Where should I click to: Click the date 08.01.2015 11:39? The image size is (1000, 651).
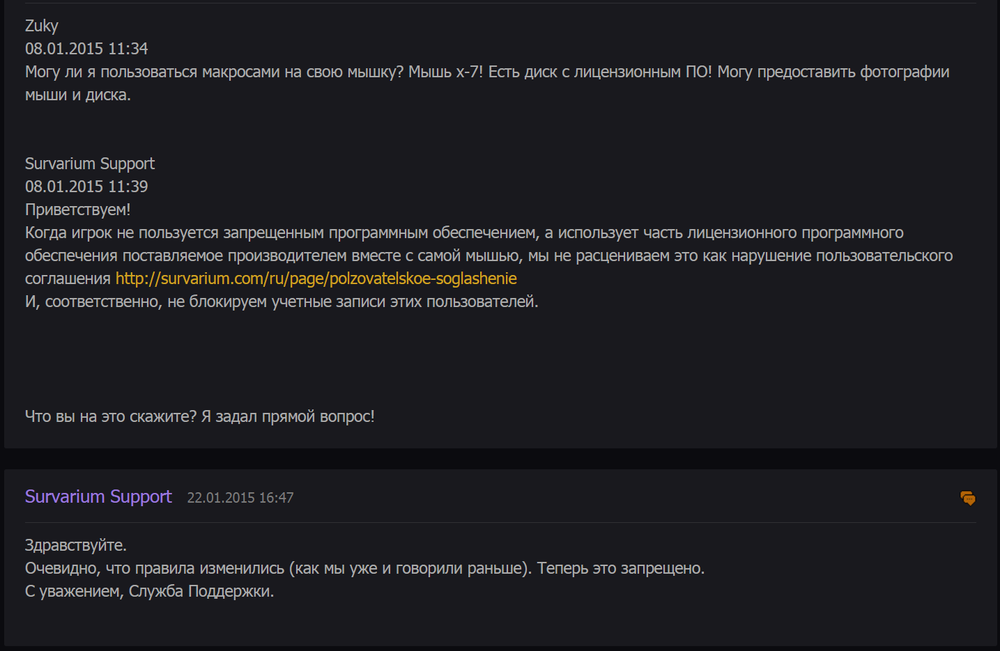pos(87,186)
